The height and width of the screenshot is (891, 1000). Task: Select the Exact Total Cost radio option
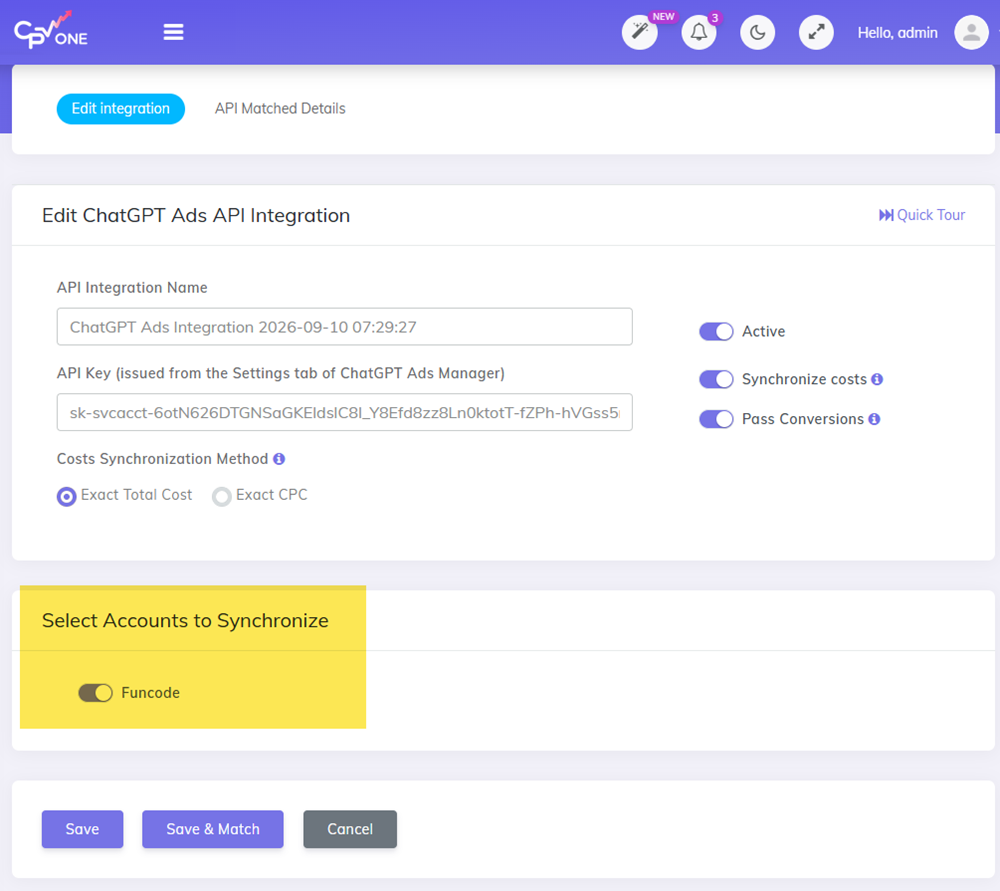coord(66,496)
